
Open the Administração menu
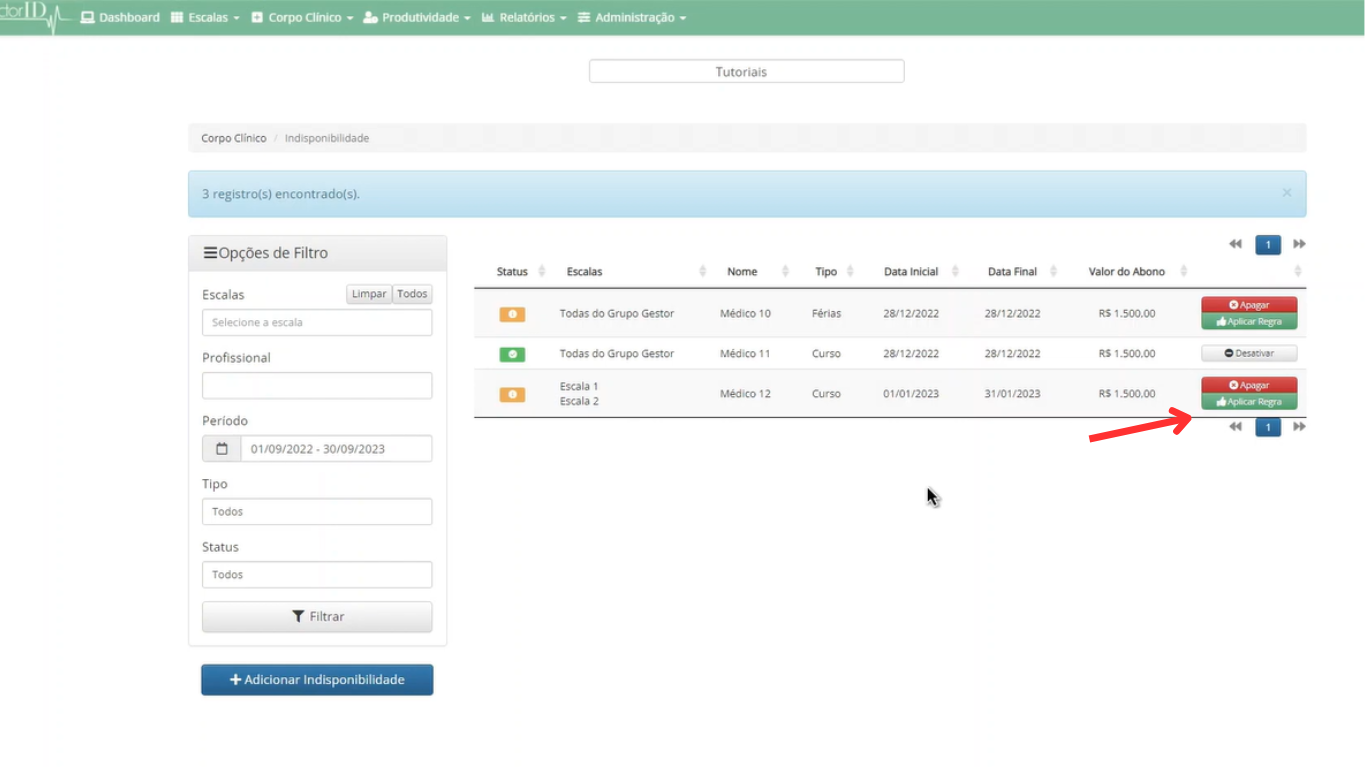632,18
